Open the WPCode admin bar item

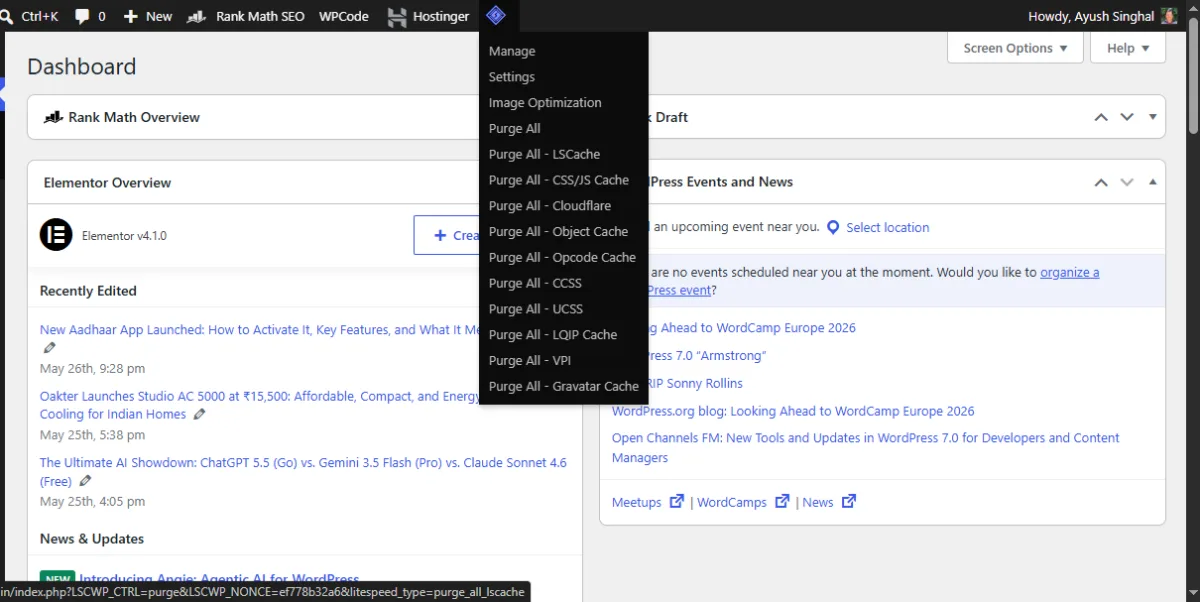click(x=344, y=16)
